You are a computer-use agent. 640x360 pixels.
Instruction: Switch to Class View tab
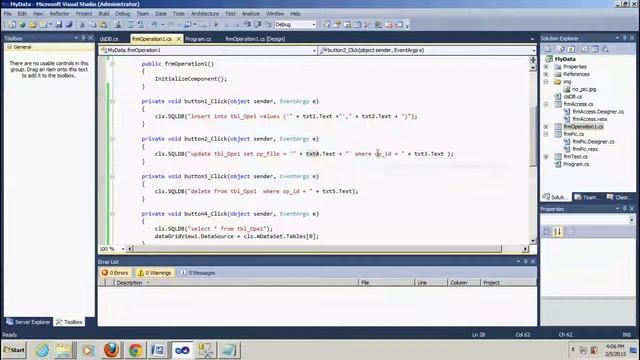619,197
